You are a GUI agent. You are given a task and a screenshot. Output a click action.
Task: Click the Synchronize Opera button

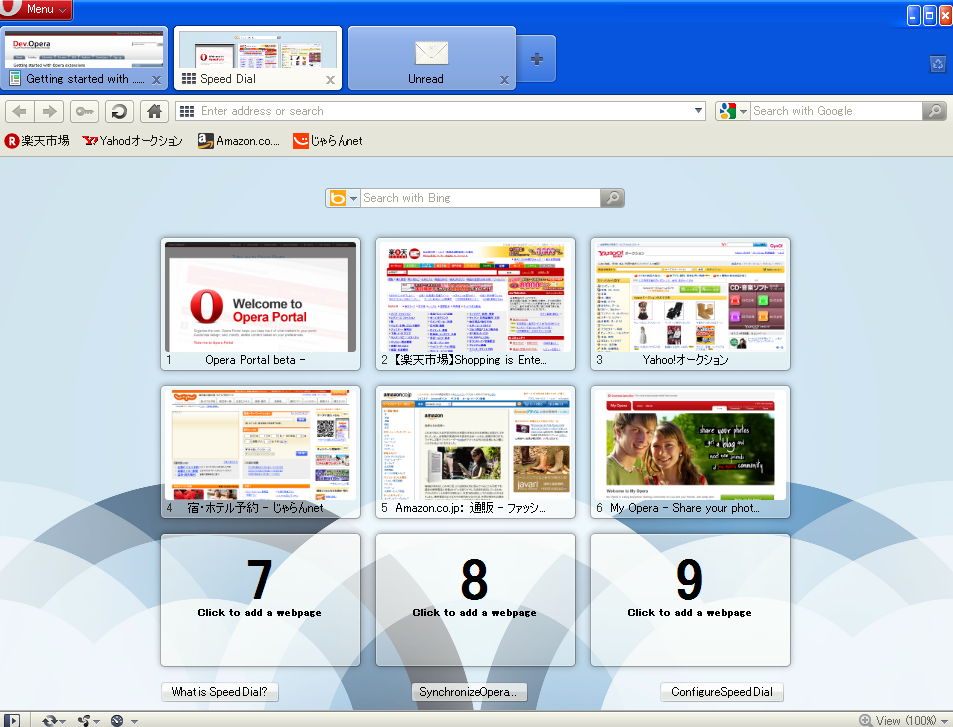pos(469,692)
